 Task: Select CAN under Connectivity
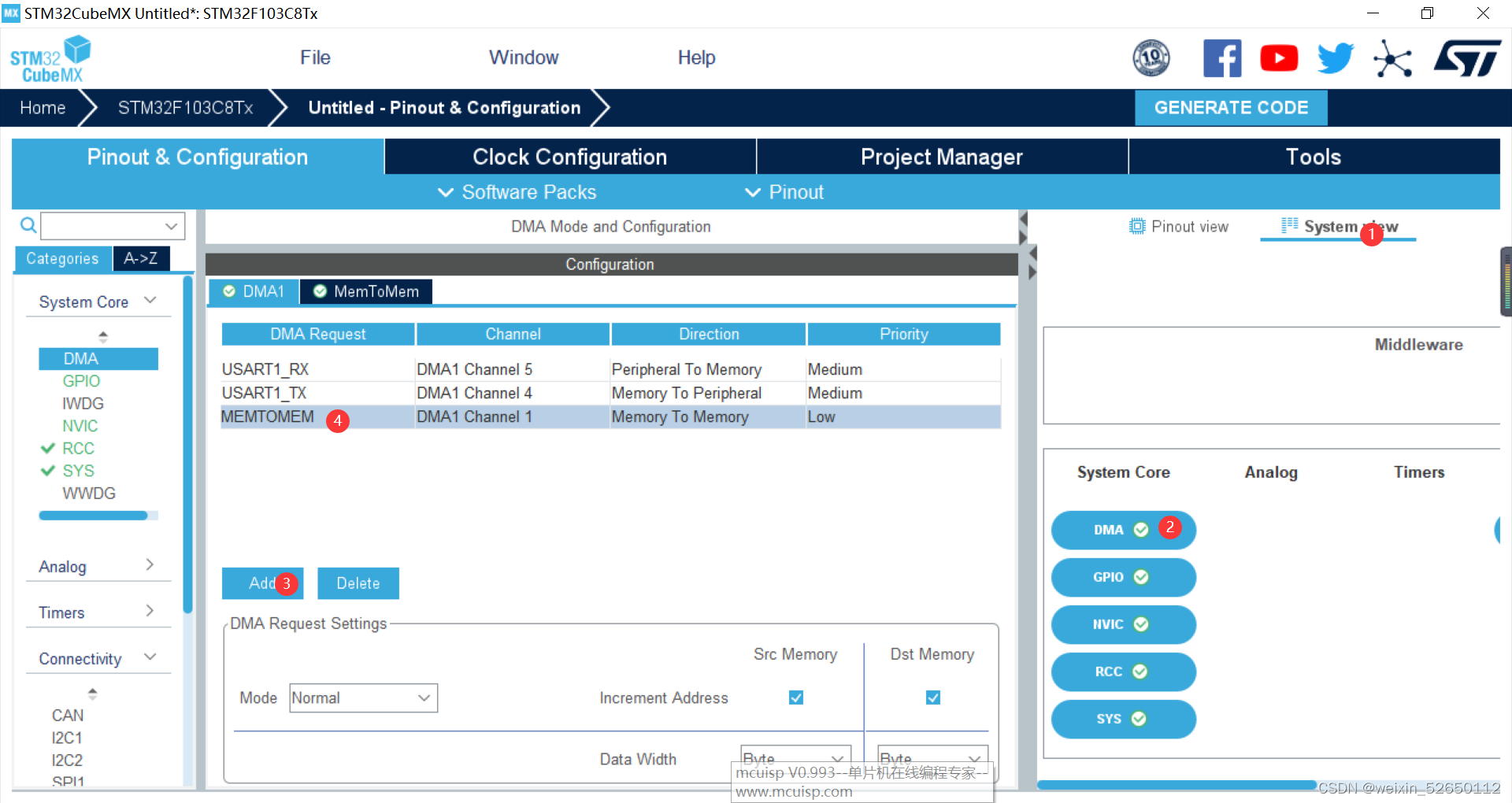coord(68,715)
